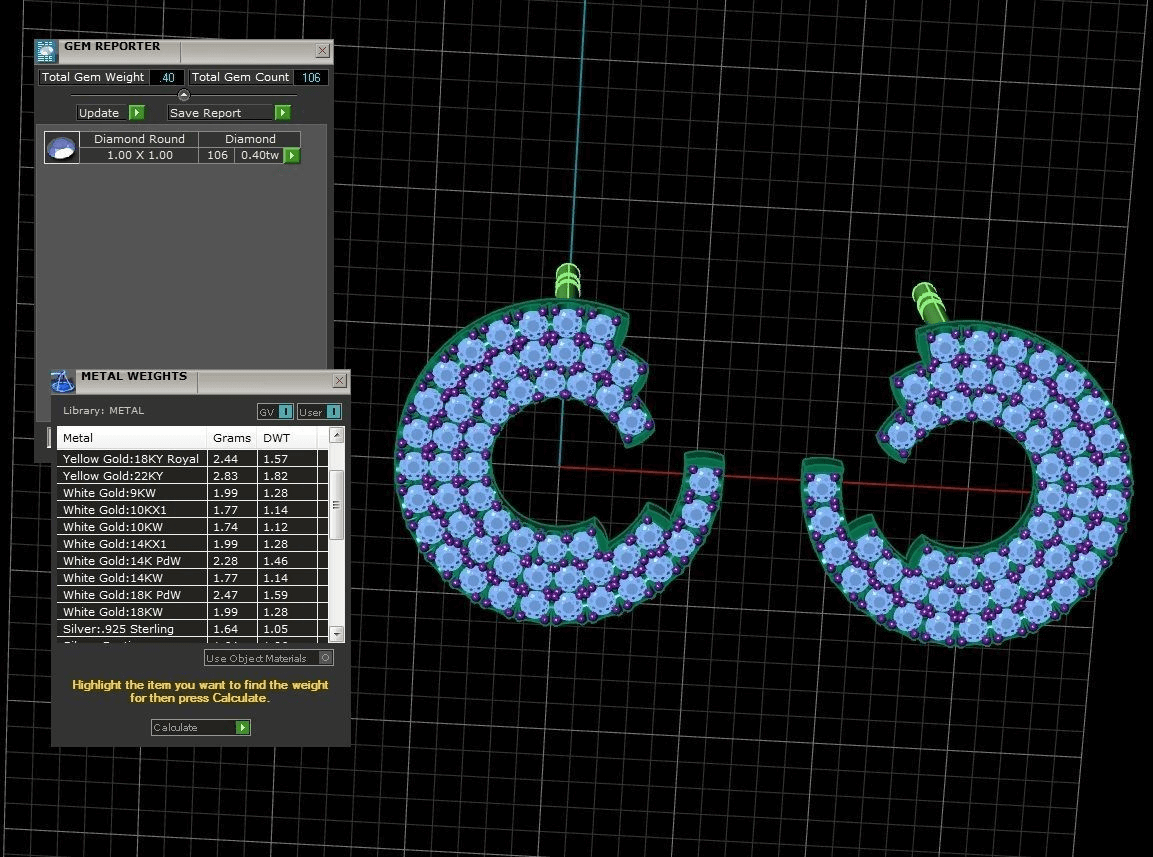Select White Gold:9KW row
Viewport: 1153px width, 857px height.
192,492
